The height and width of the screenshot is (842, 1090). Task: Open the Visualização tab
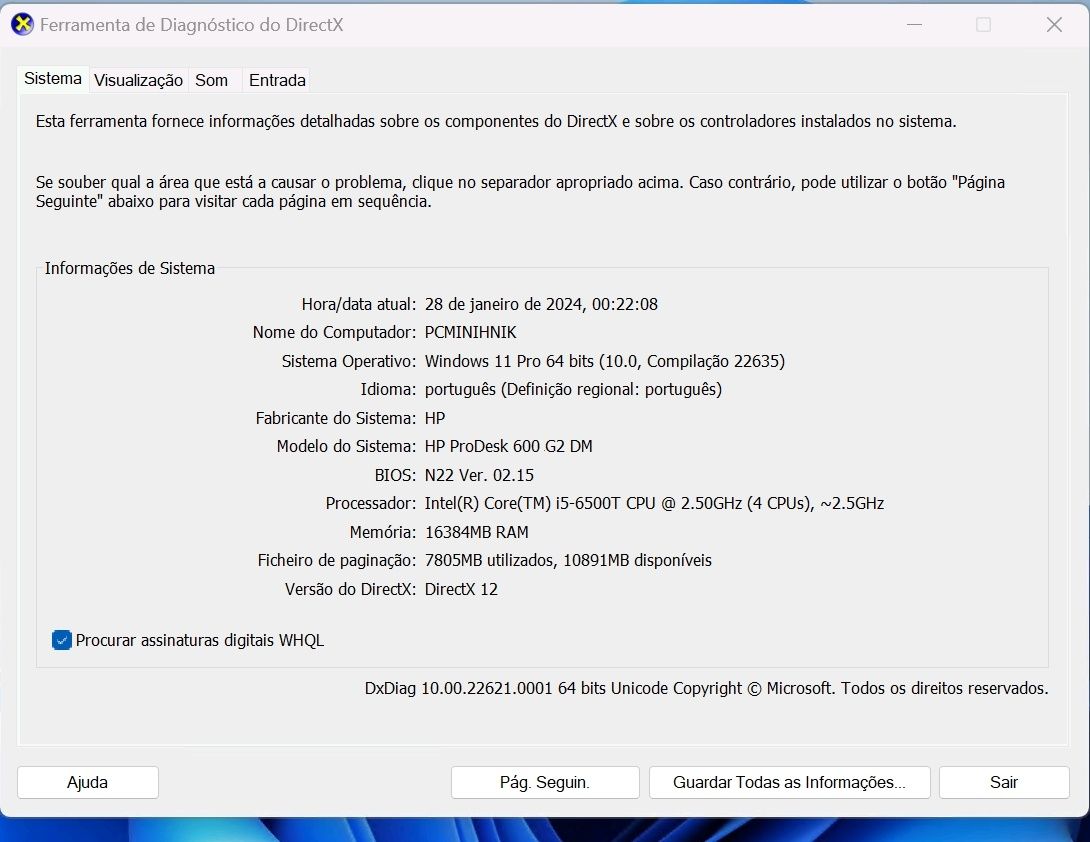138,80
